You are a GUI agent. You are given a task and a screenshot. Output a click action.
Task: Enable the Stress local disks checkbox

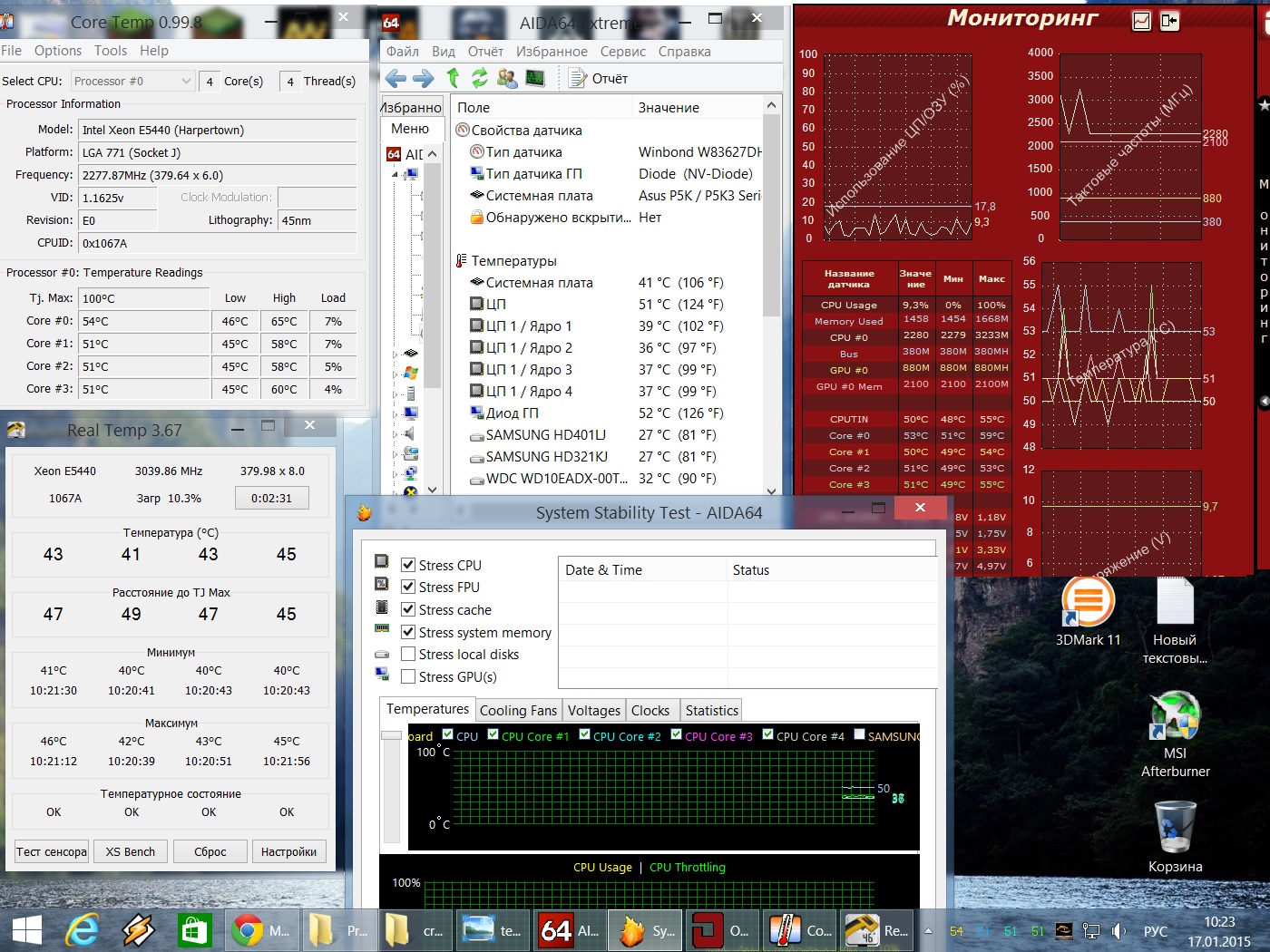point(408,654)
